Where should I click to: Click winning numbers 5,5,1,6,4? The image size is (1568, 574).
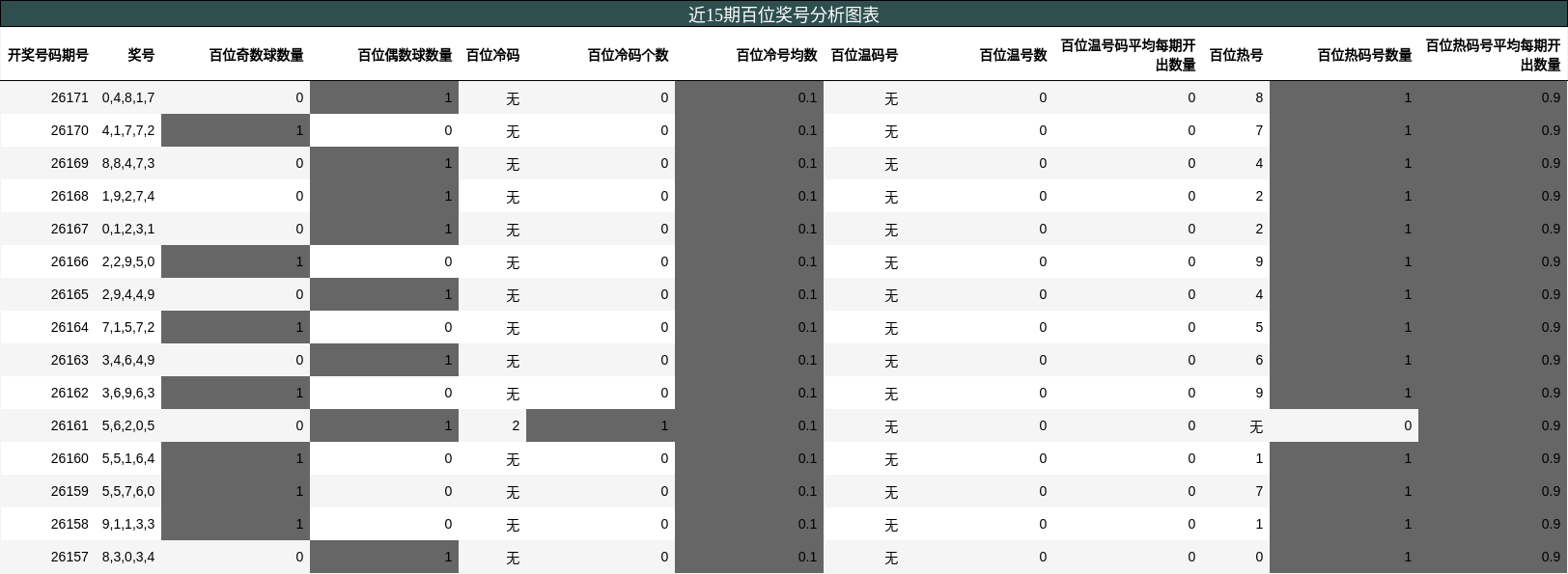[x=128, y=458]
